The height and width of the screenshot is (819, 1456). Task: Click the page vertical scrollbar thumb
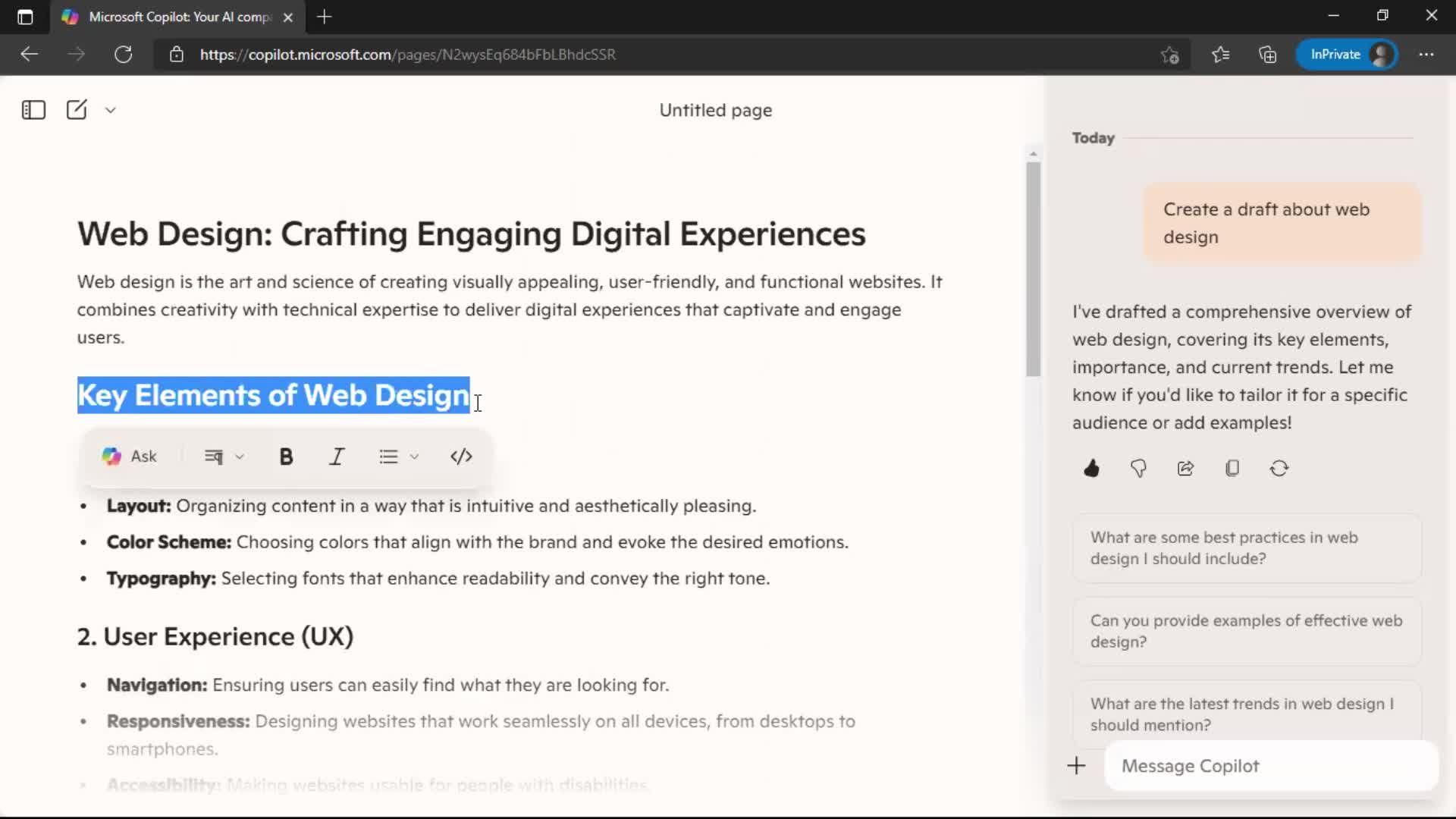[x=1033, y=269]
